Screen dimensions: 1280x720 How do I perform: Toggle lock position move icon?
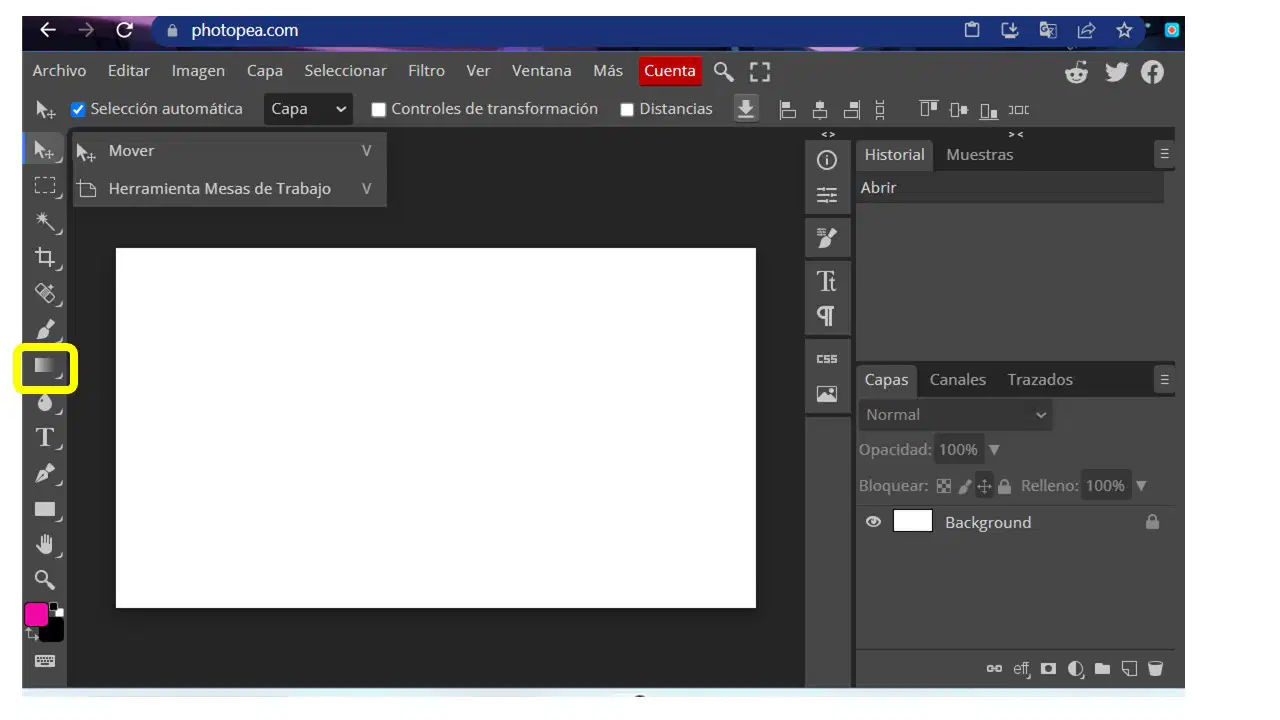(985, 486)
